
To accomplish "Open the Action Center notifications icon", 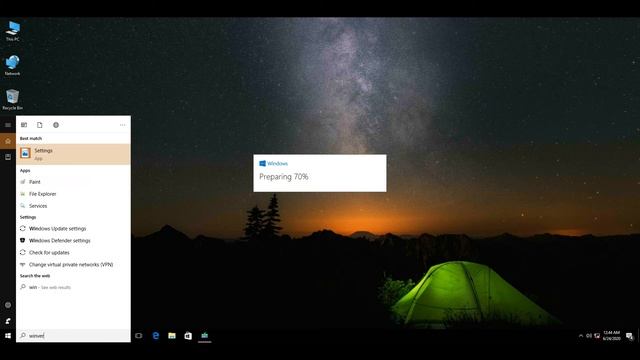I will pos(629,336).
